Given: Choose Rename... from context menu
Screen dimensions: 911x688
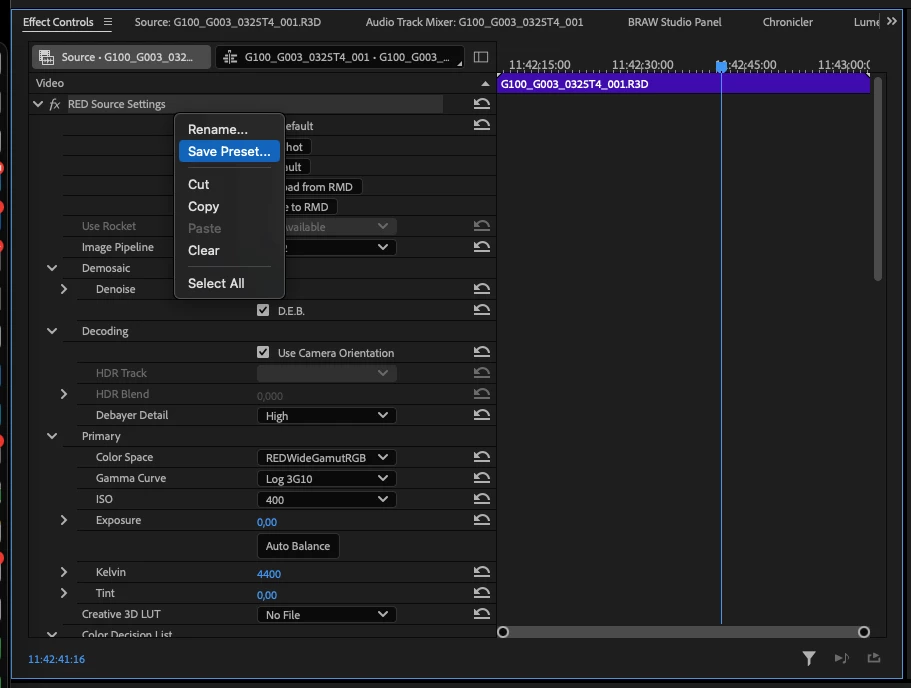Looking at the screenshot, I should pos(229,129).
